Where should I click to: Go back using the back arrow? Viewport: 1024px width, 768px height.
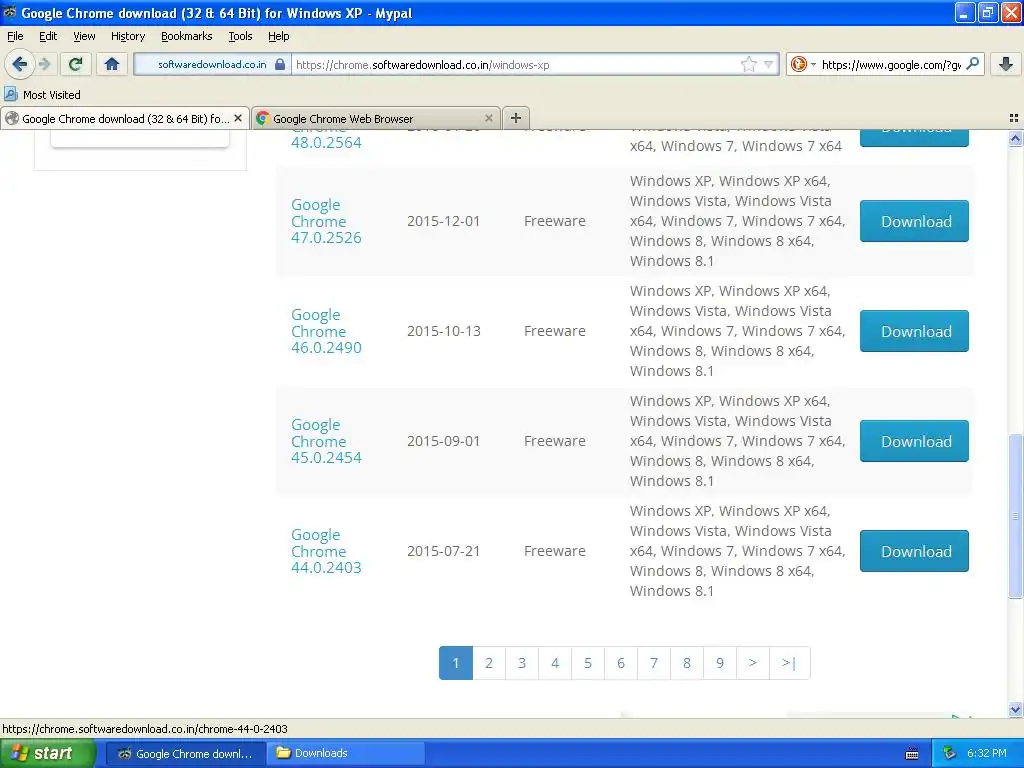point(20,64)
